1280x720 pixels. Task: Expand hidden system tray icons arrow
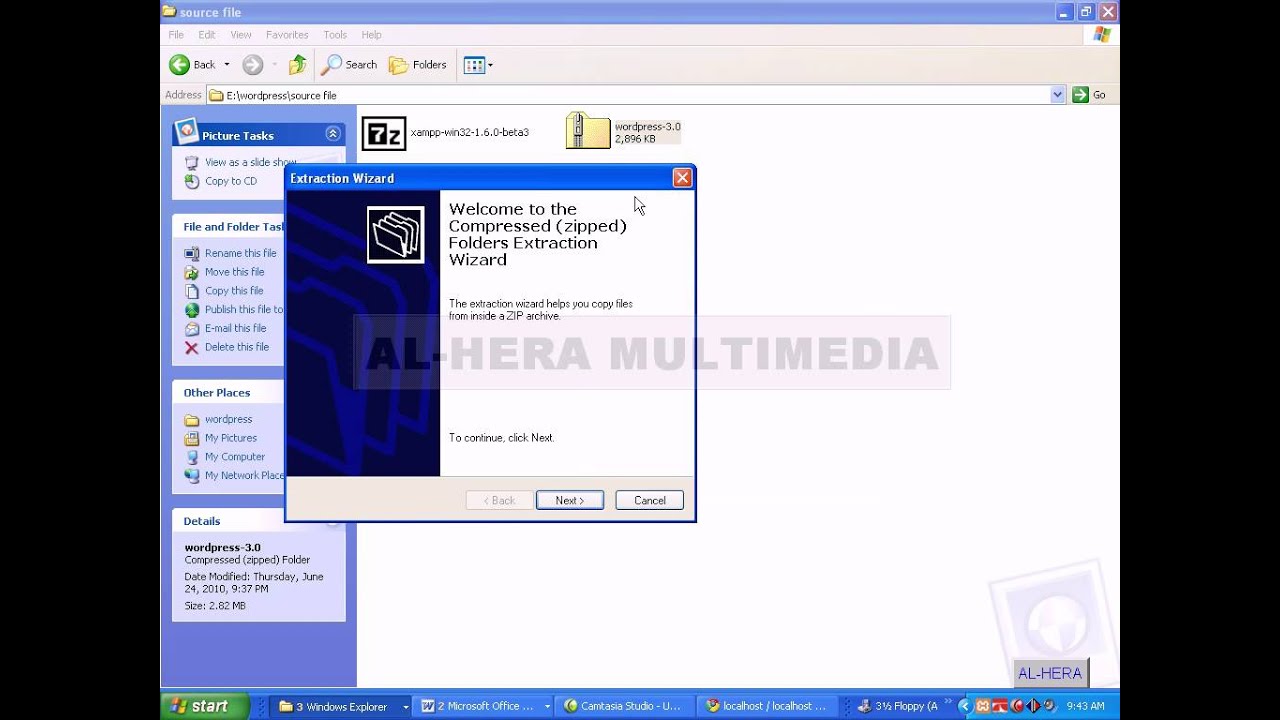click(x=965, y=706)
